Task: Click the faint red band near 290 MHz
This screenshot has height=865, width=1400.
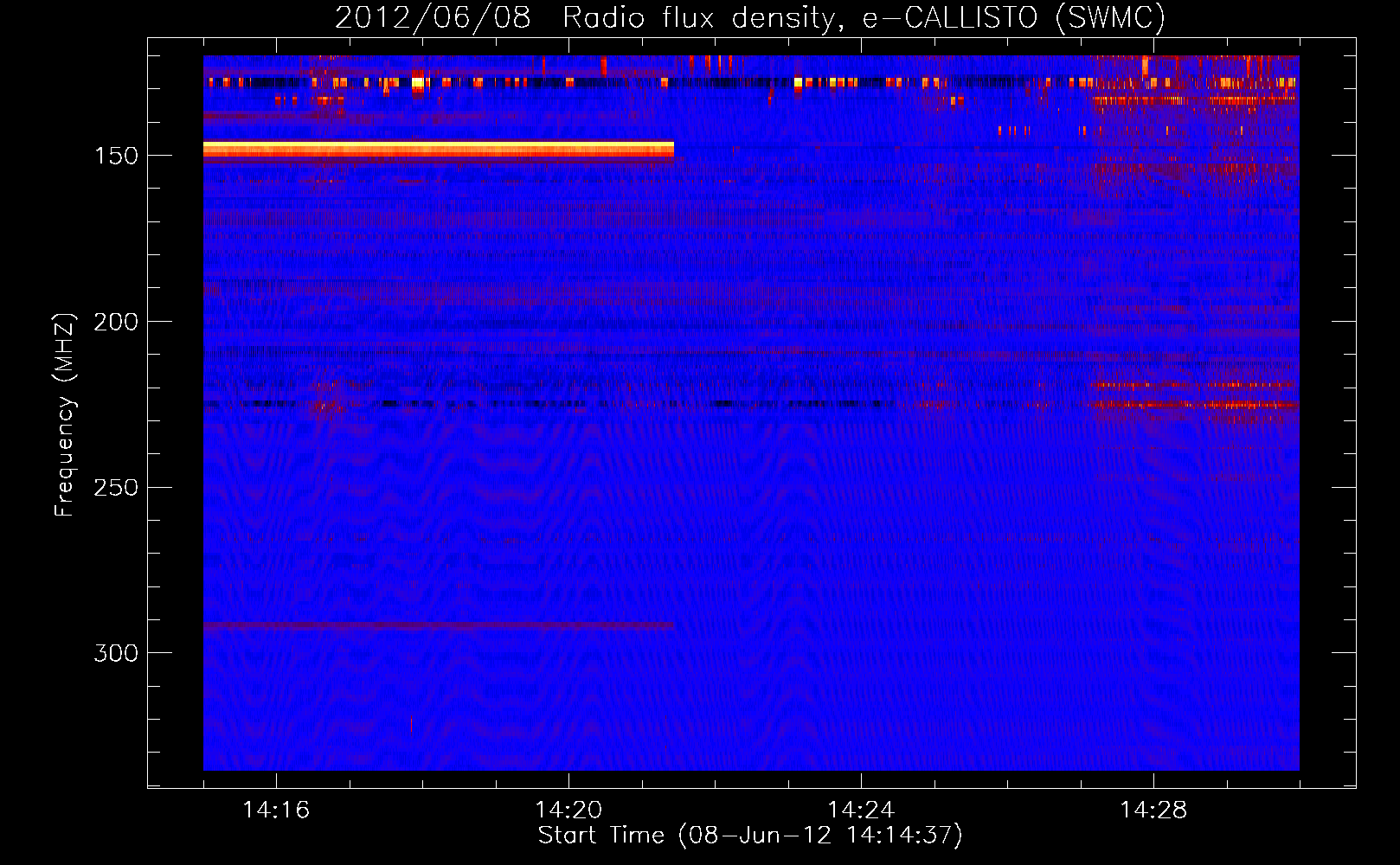Action: (x=439, y=625)
